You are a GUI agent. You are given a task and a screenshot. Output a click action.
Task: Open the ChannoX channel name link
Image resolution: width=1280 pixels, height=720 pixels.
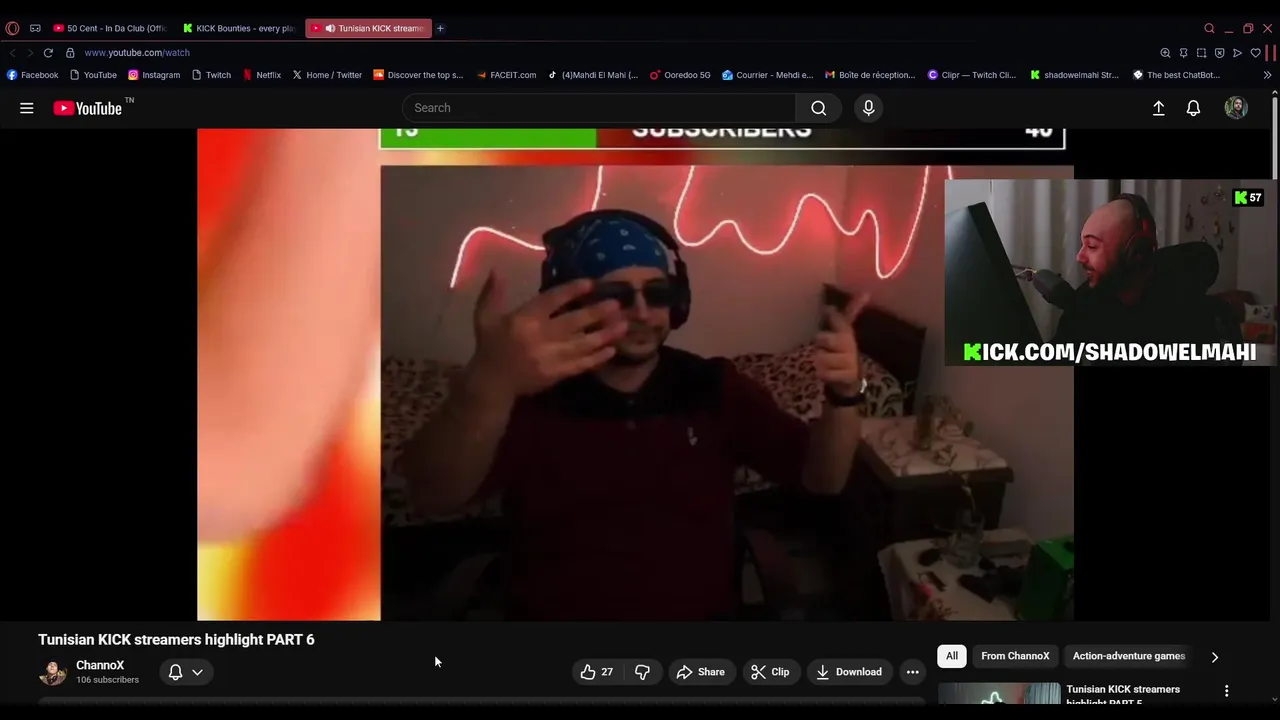click(x=100, y=665)
